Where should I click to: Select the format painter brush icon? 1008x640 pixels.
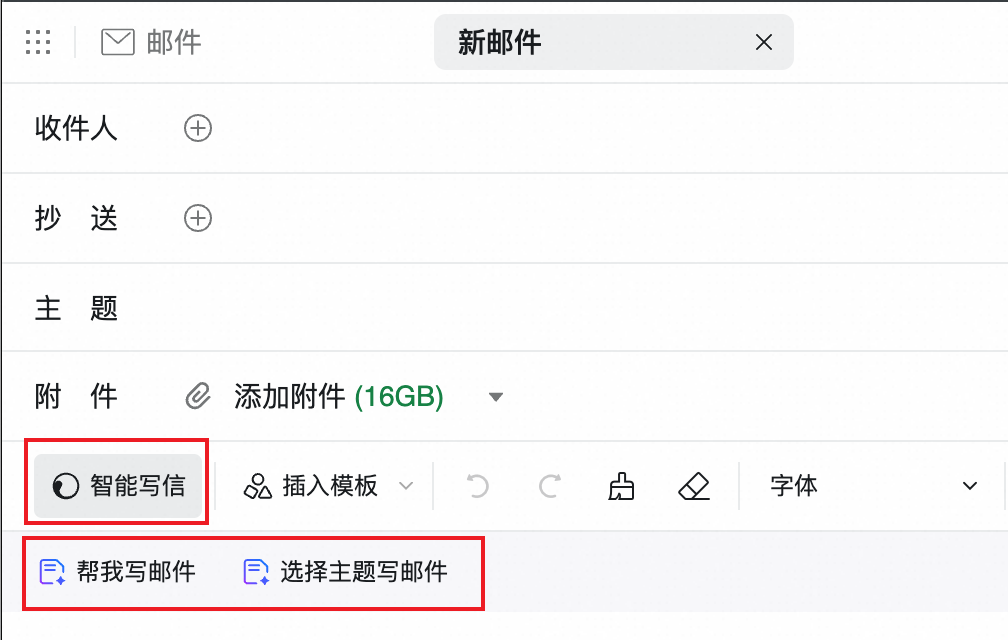point(621,486)
